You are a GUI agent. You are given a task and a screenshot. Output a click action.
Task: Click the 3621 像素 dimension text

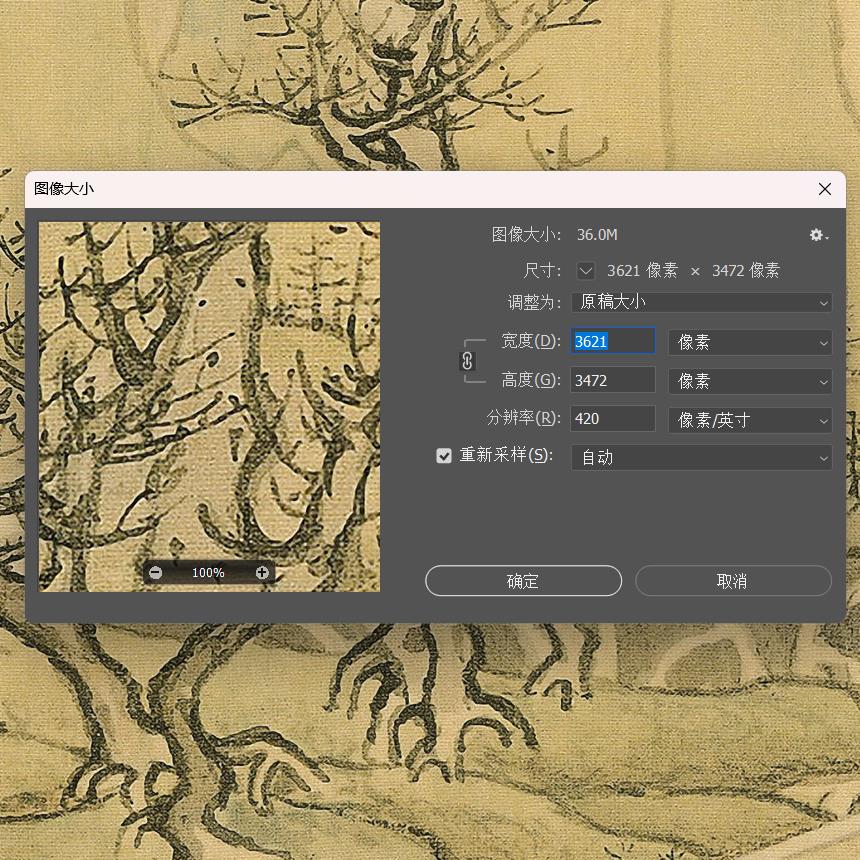point(642,270)
